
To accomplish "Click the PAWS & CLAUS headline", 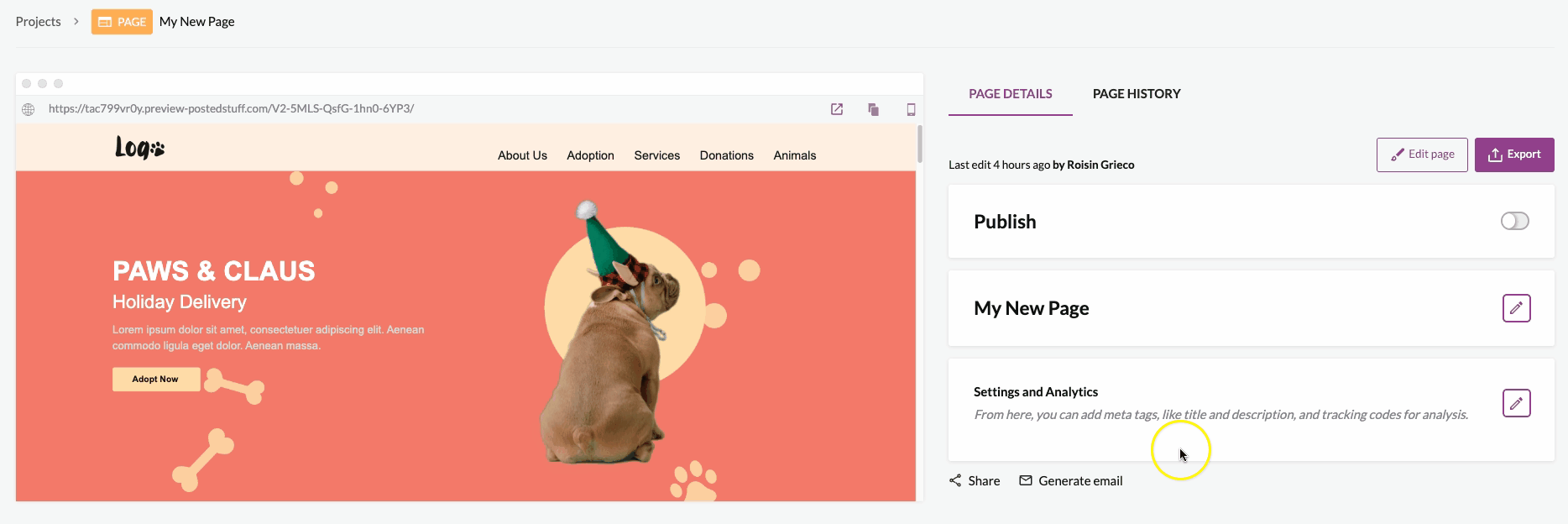I will pyautogui.click(x=214, y=271).
